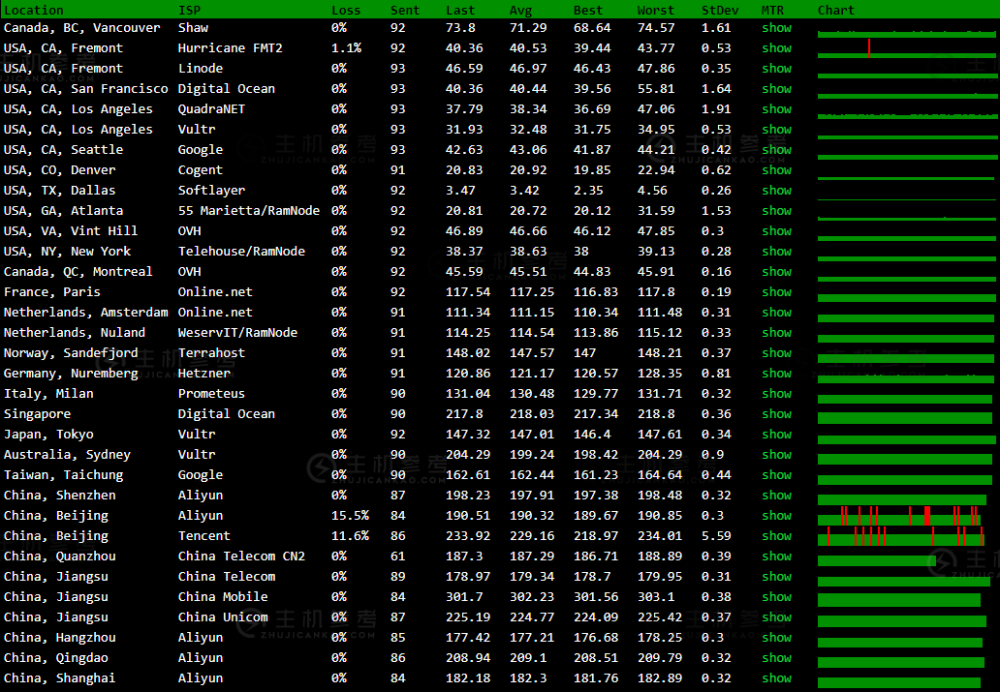Show MTR for Dallas Softlayer
The width and height of the screenshot is (1000, 692).
(x=776, y=190)
